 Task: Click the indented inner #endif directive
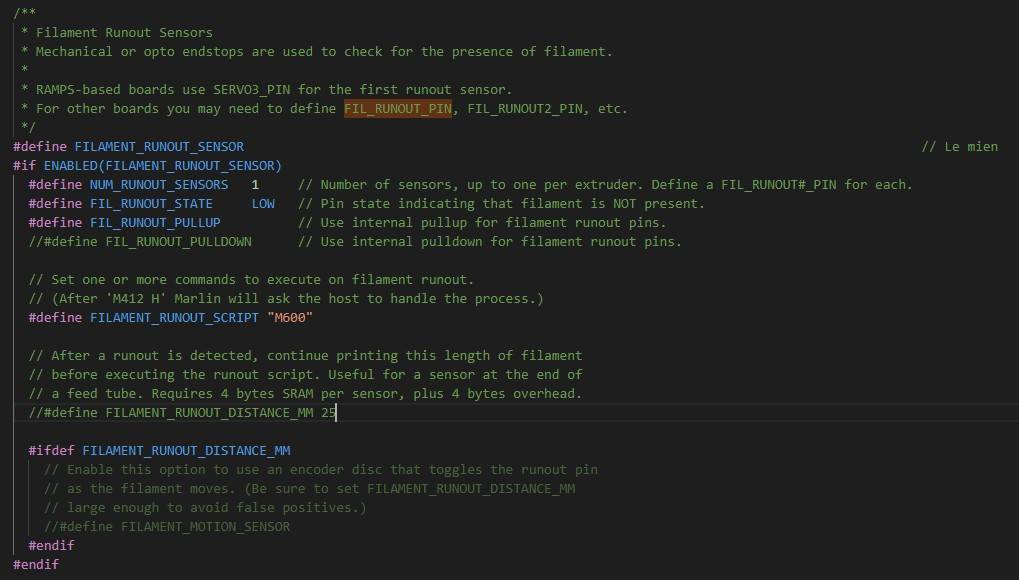51,546
